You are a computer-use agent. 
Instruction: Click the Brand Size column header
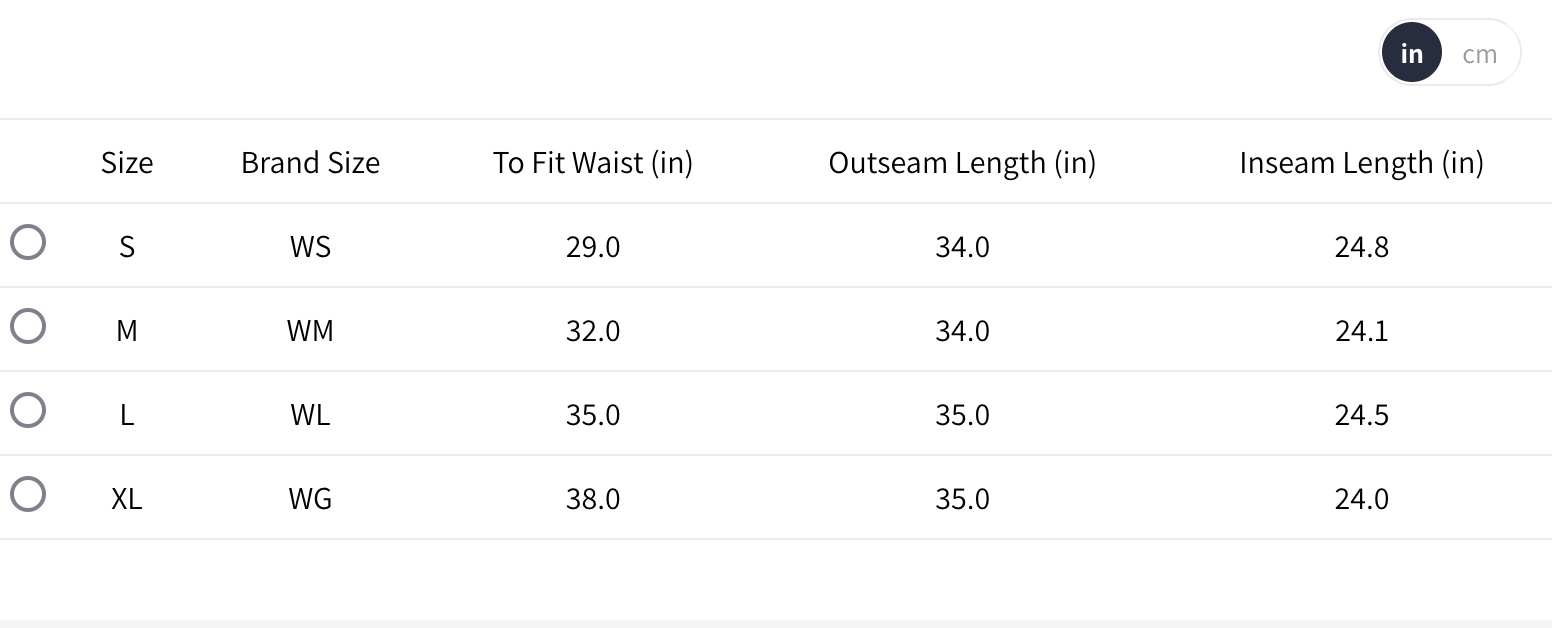tap(310, 162)
